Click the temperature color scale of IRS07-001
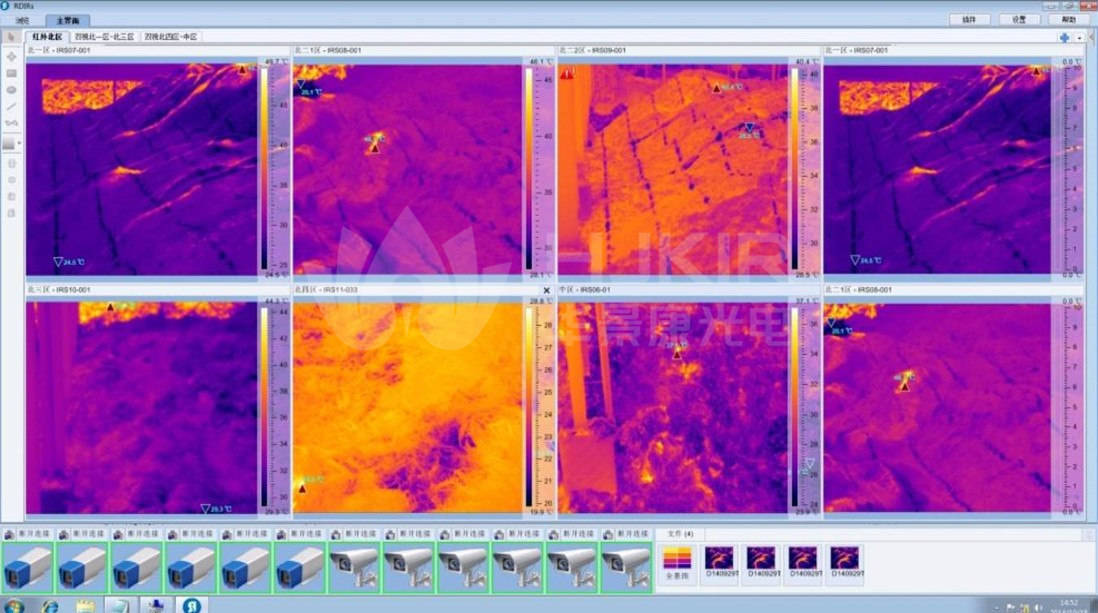 (x=264, y=165)
